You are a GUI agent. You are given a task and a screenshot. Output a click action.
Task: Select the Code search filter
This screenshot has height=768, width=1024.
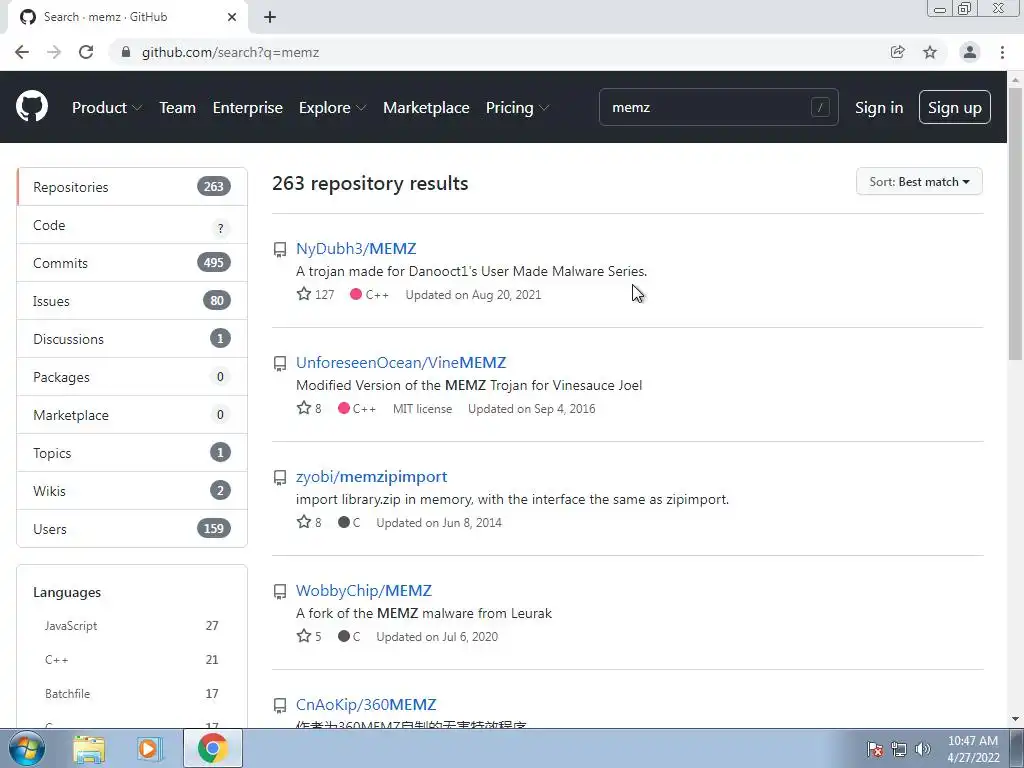coord(132,225)
